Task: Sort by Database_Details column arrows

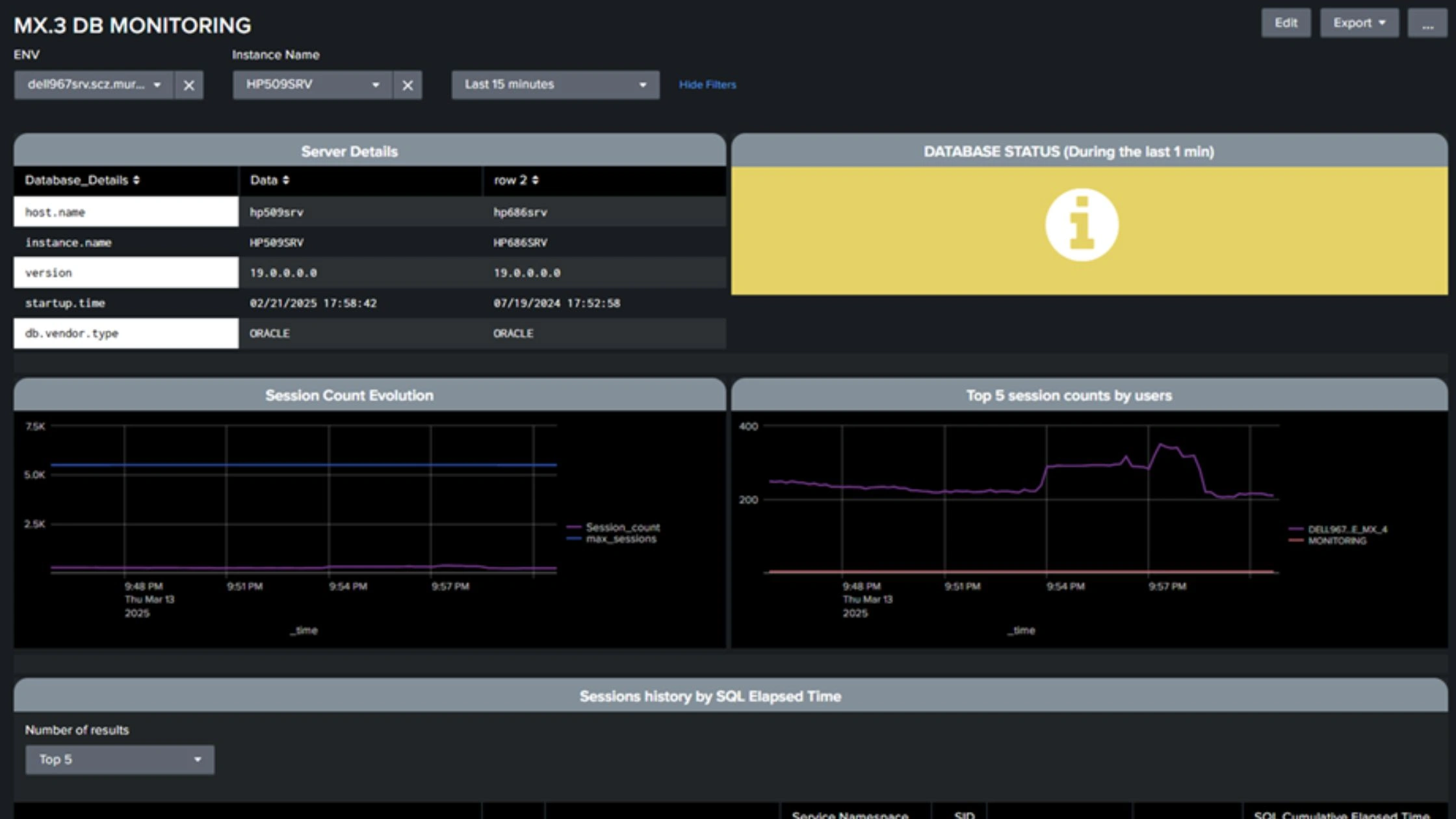Action: [x=136, y=180]
